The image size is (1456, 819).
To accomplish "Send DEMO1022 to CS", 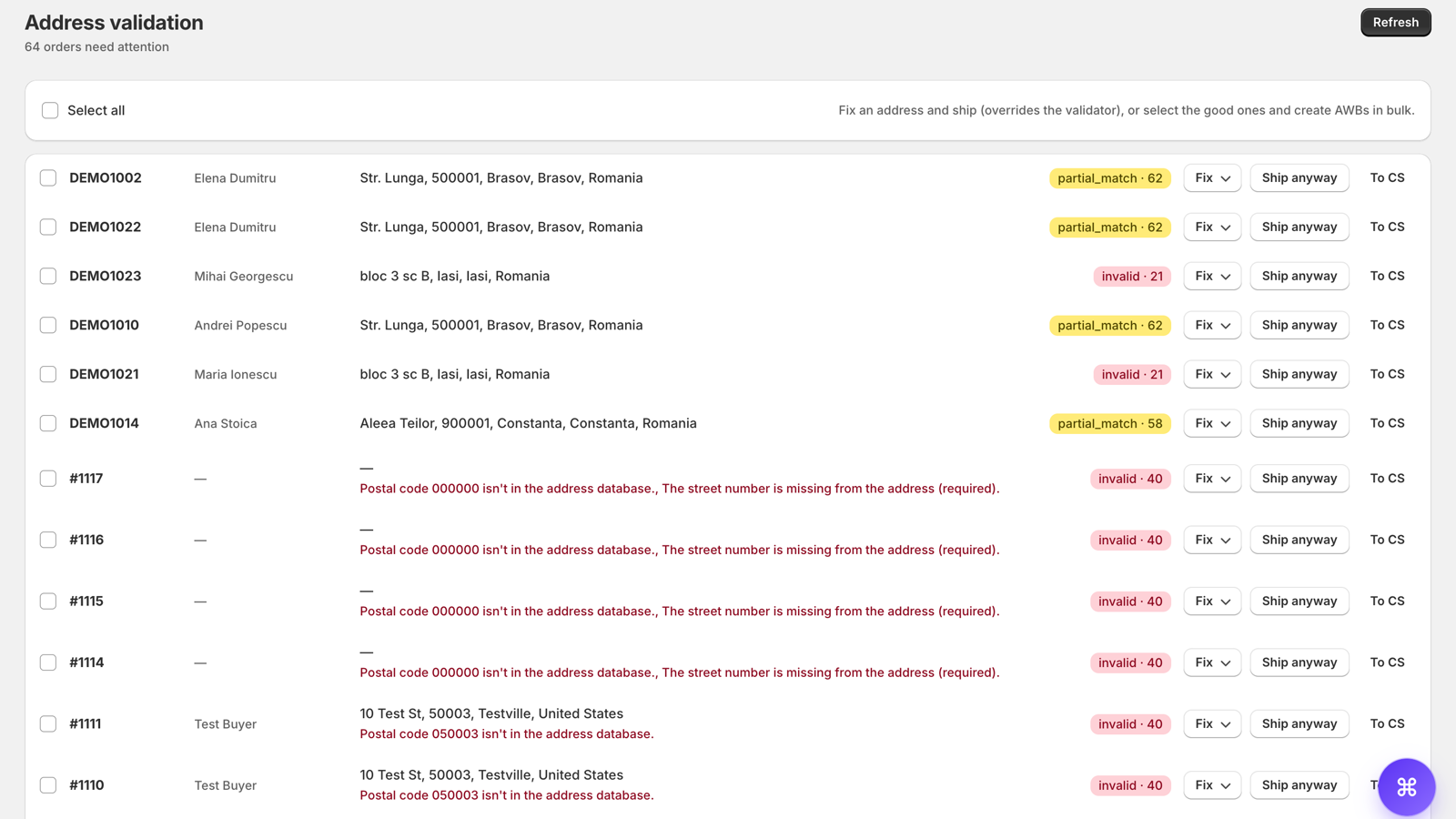I will coord(1387,227).
